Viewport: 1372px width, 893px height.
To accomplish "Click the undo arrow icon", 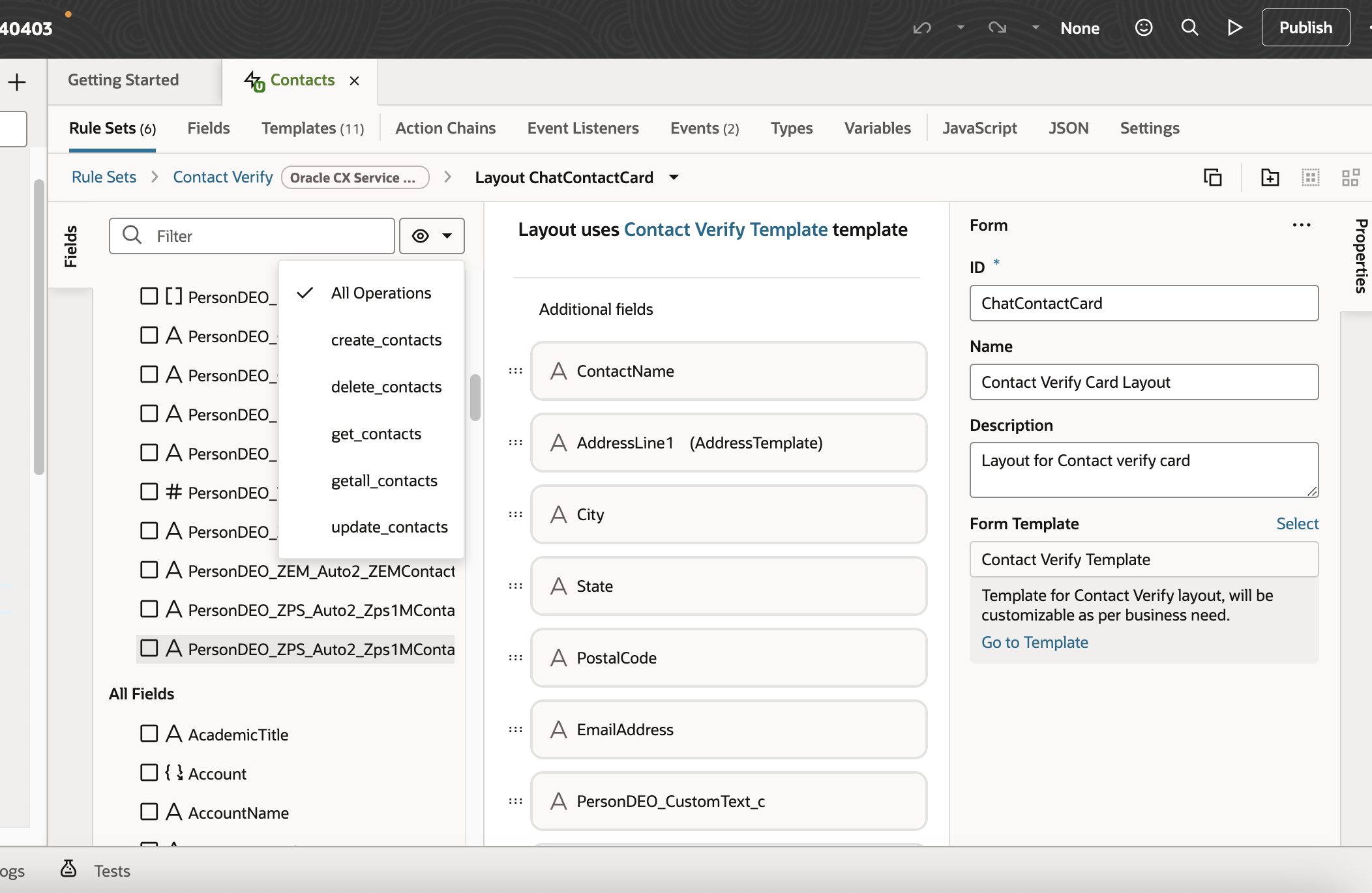I will (922, 28).
